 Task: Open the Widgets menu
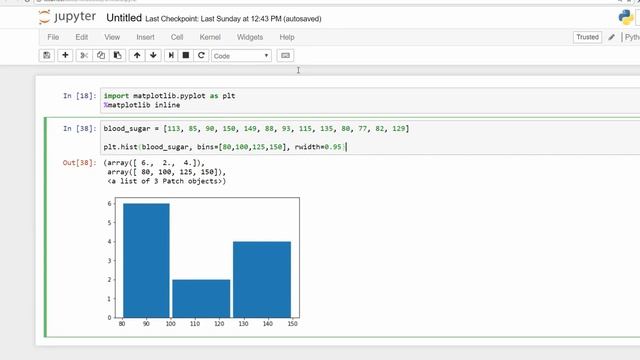click(250, 37)
